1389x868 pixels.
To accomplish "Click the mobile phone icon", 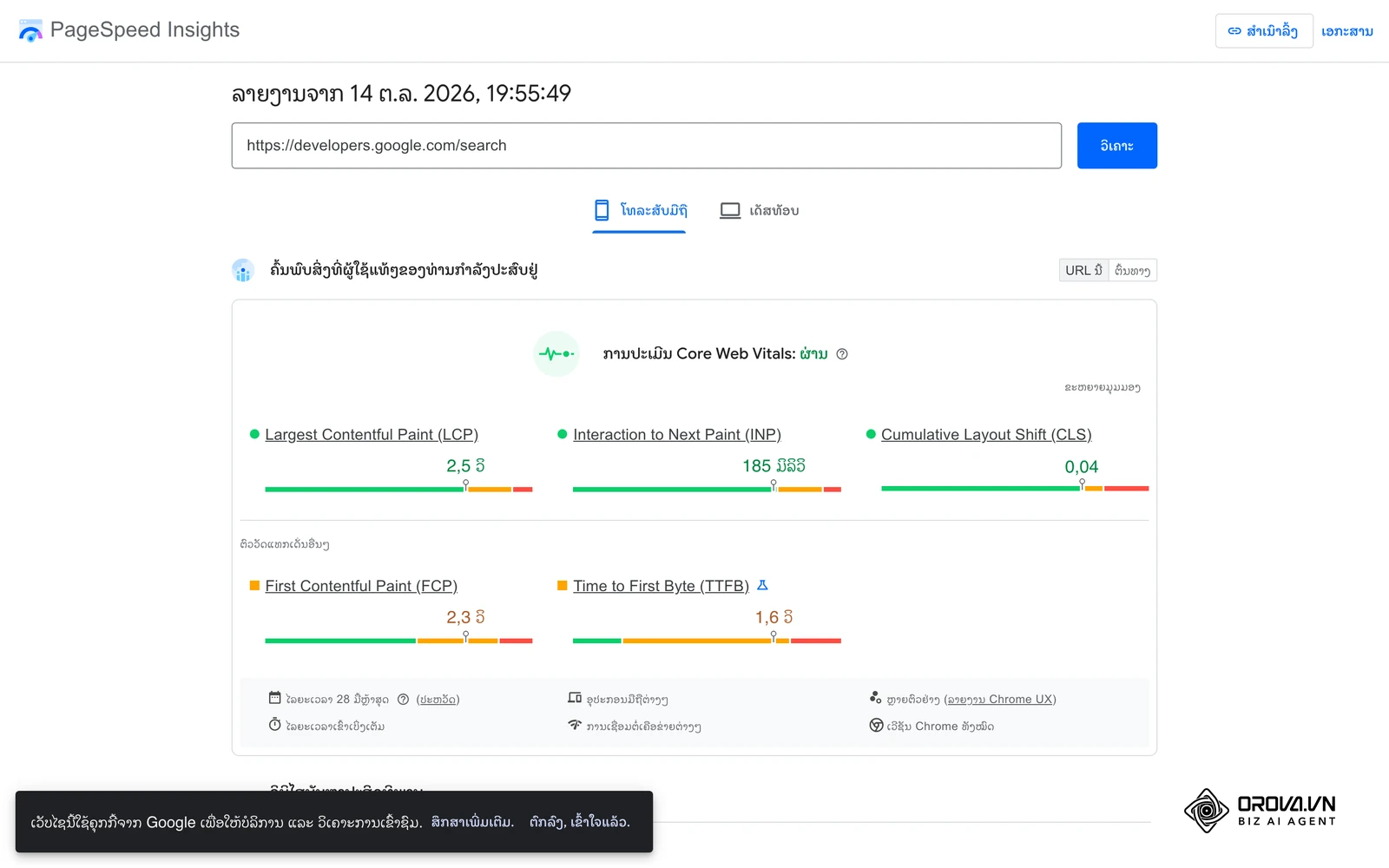I will [x=602, y=210].
